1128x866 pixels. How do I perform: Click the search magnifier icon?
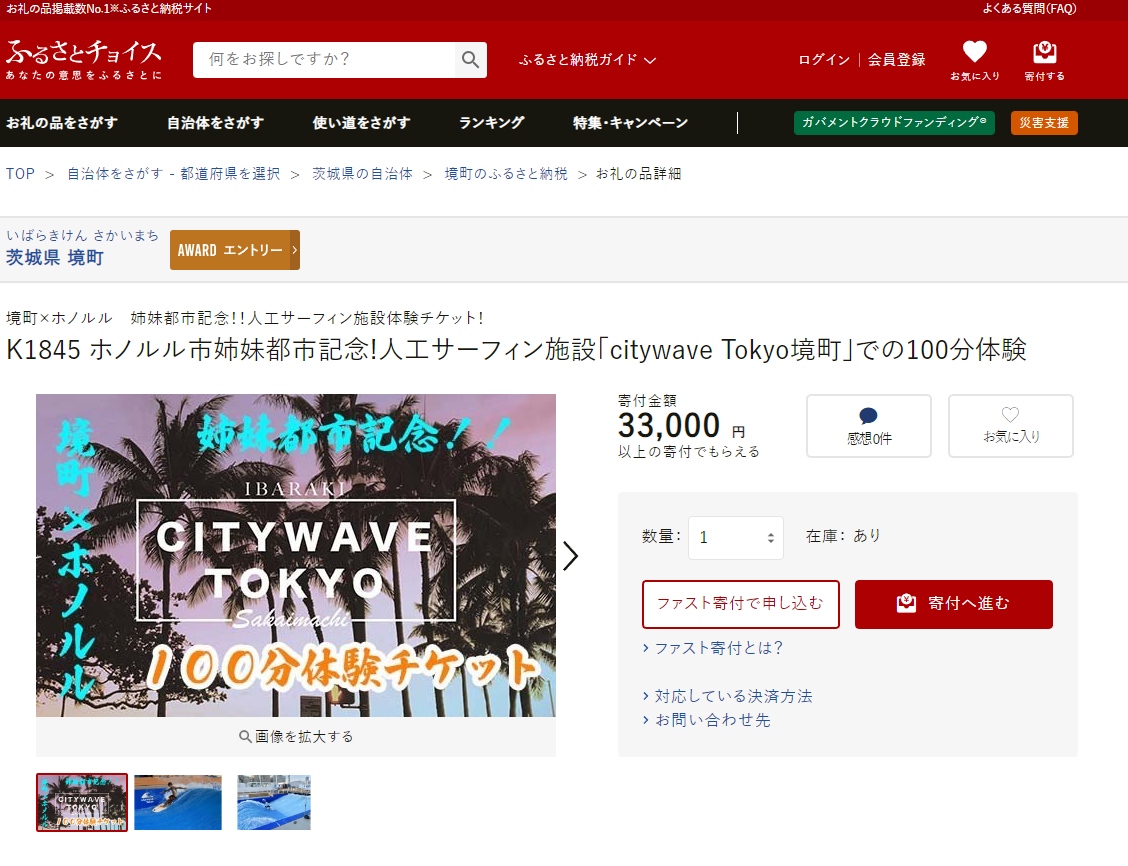click(470, 60)
